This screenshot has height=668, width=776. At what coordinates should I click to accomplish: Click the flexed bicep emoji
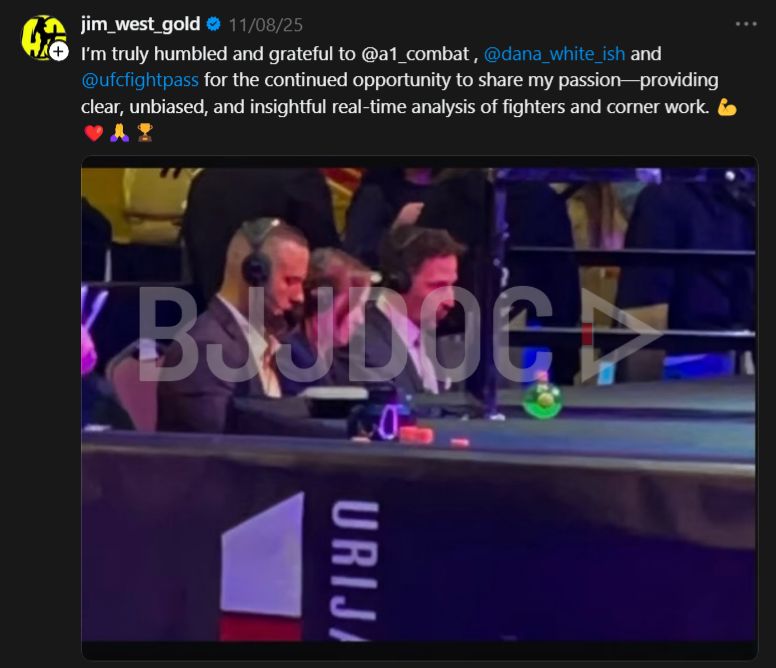point(727,107)
